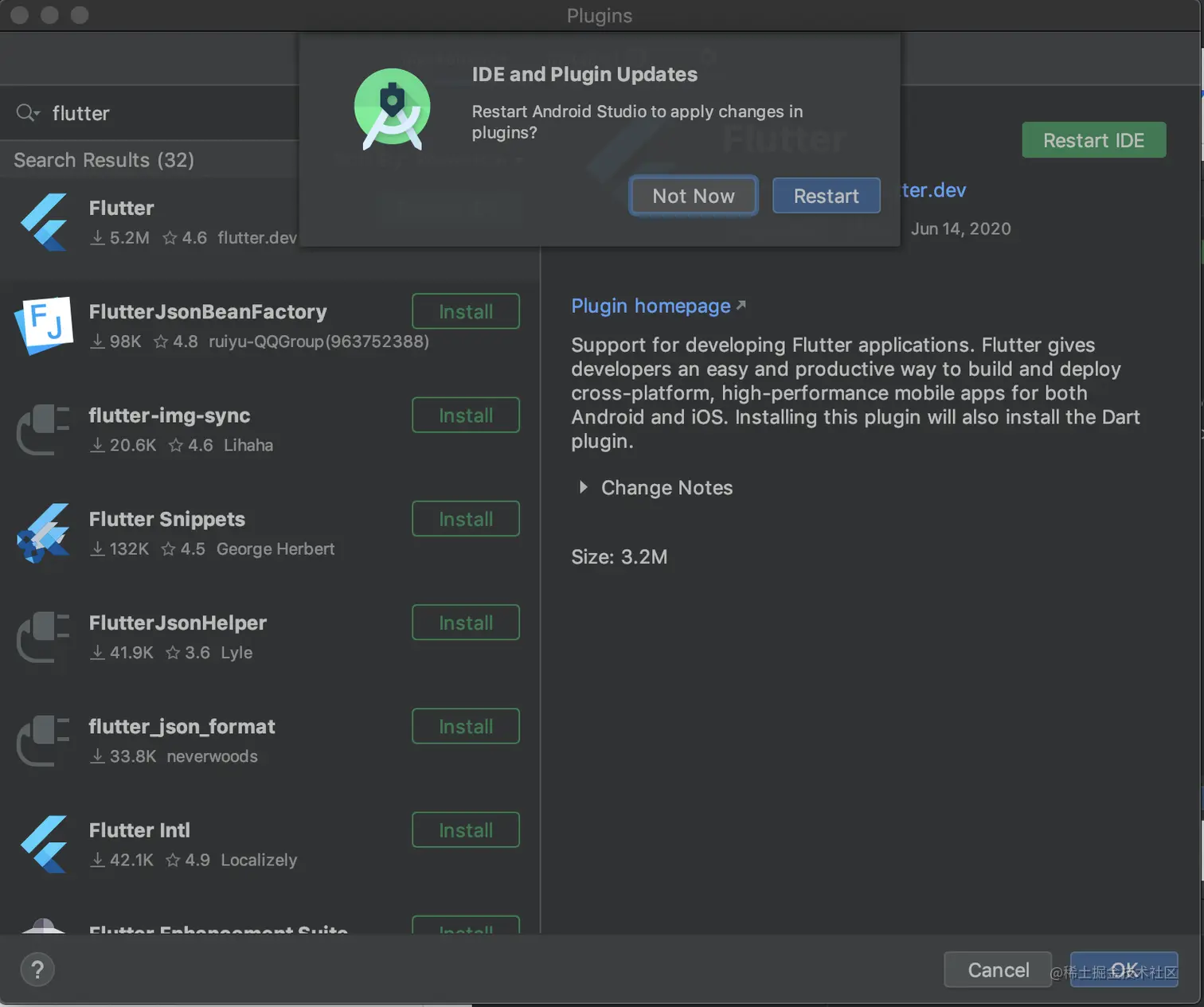The width and height of the screenshot is (1204, 1007).
Task: Click the neverwoods author text
Action: pyautogui.click(x=213, y=756)
